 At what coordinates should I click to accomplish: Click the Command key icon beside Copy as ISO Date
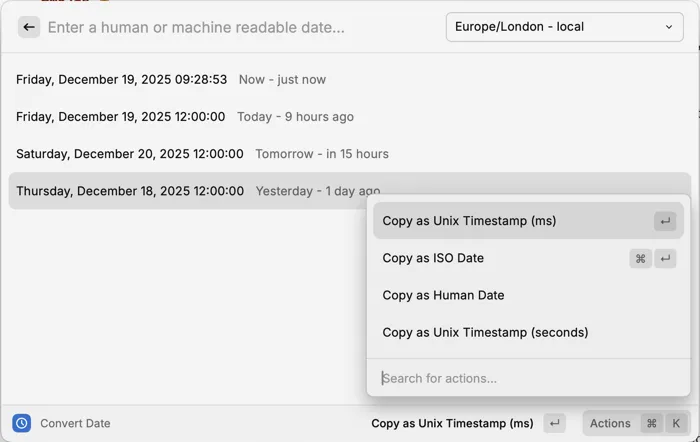(x=640, y=258)
